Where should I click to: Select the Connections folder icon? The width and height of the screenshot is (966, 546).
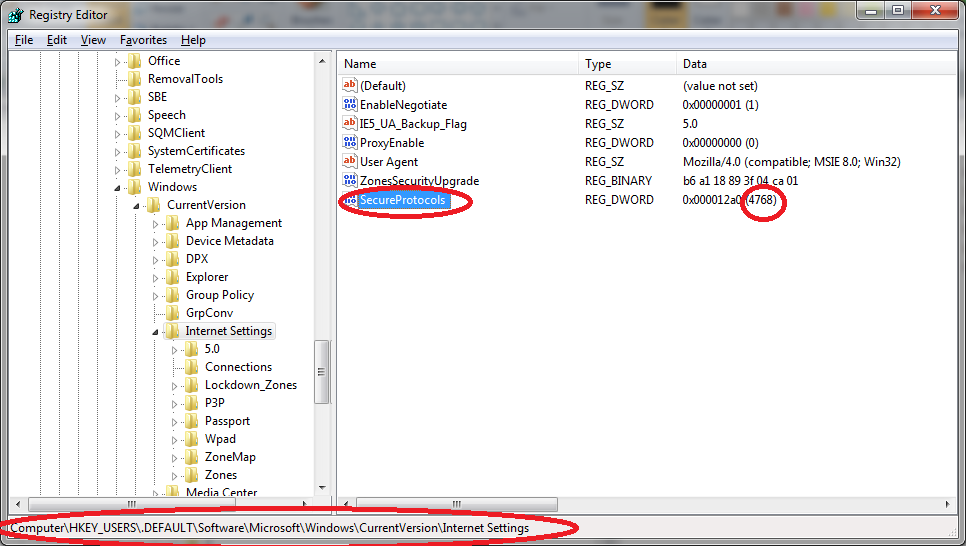click(192, 367)
